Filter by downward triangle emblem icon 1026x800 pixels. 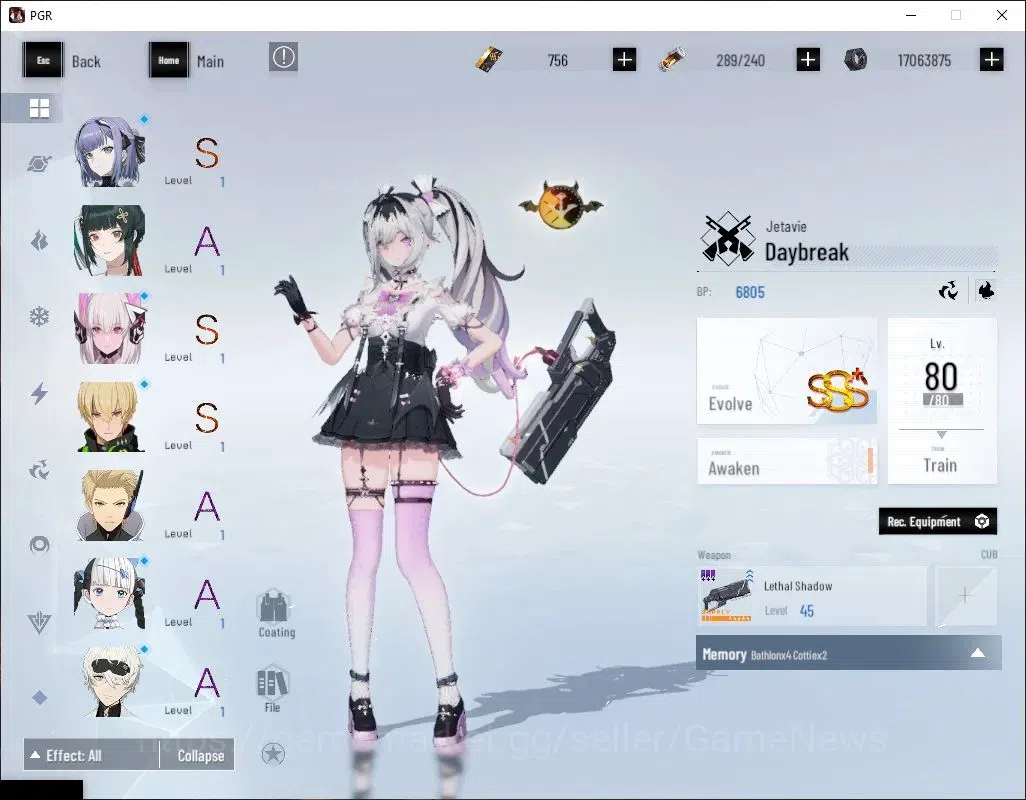[x=39, y=622]
